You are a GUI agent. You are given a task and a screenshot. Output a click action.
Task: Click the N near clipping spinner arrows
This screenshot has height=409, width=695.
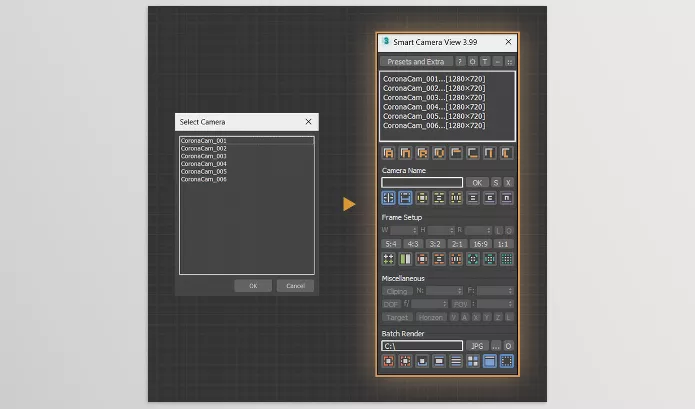pos(460,291)
